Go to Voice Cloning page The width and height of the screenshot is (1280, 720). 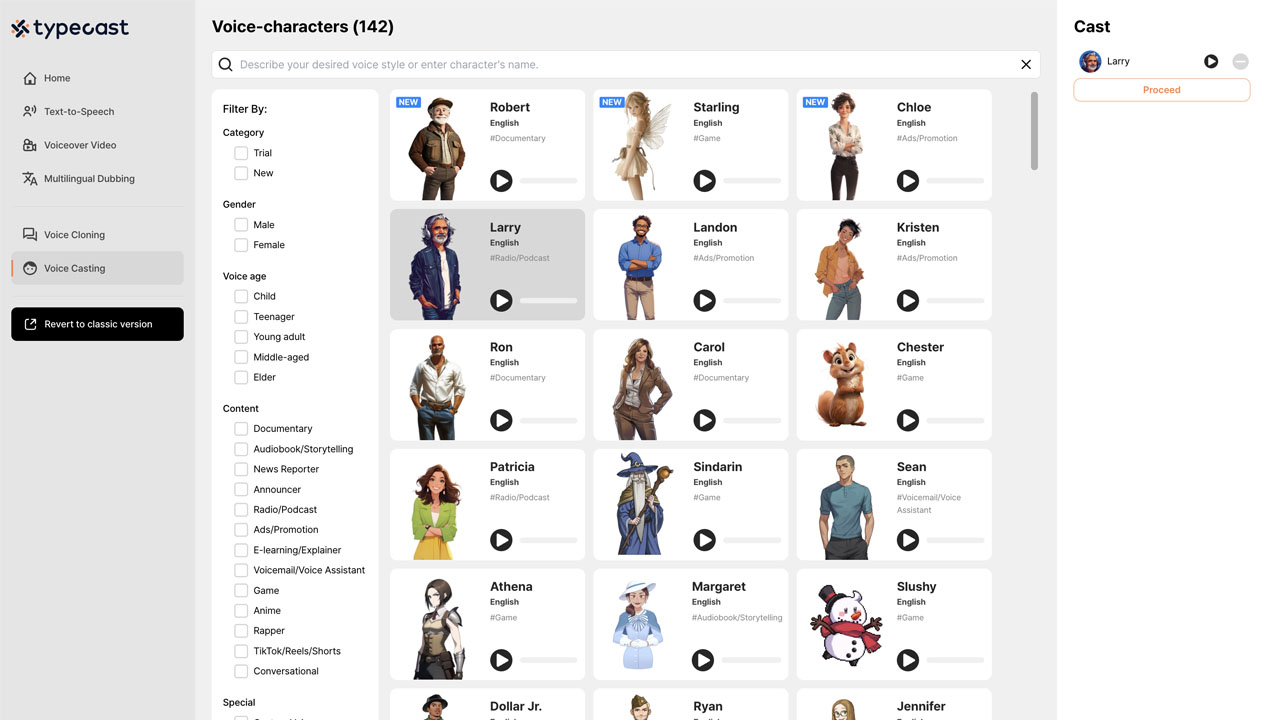click(x=74, y=235)
